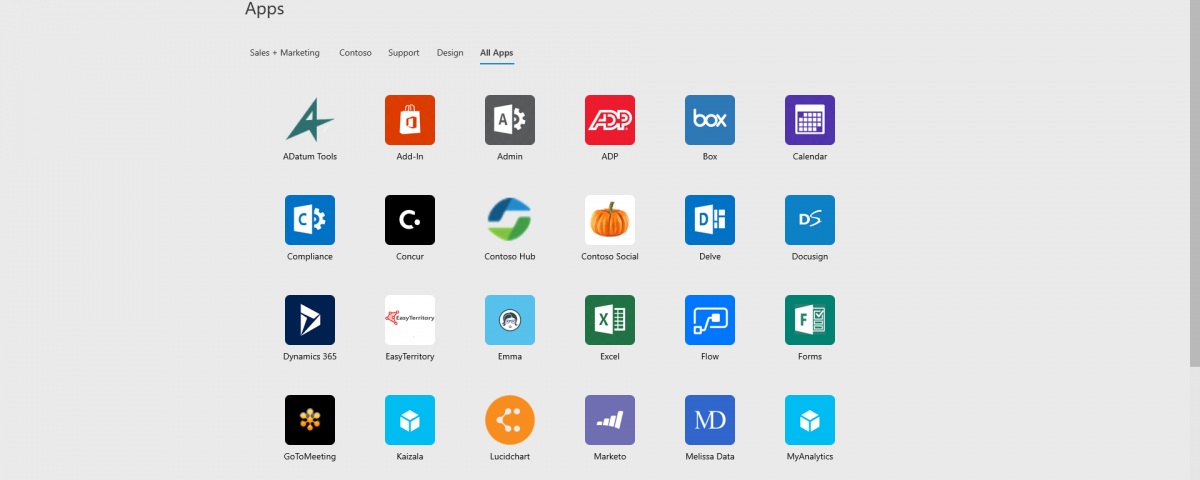Viewport: 1200px width, 480px height.
Task: Launch the Lucidchart app
Action: click(510, 420)
